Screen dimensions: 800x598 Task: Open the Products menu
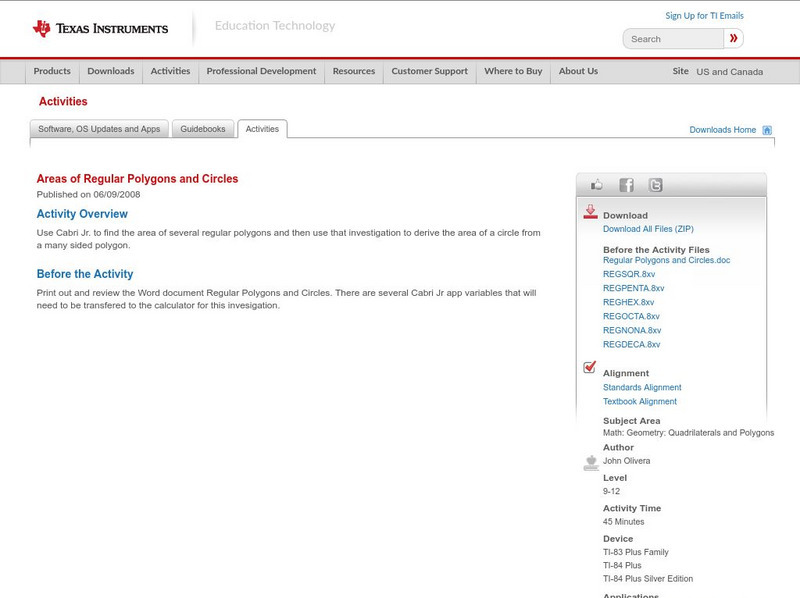[52, 71]
